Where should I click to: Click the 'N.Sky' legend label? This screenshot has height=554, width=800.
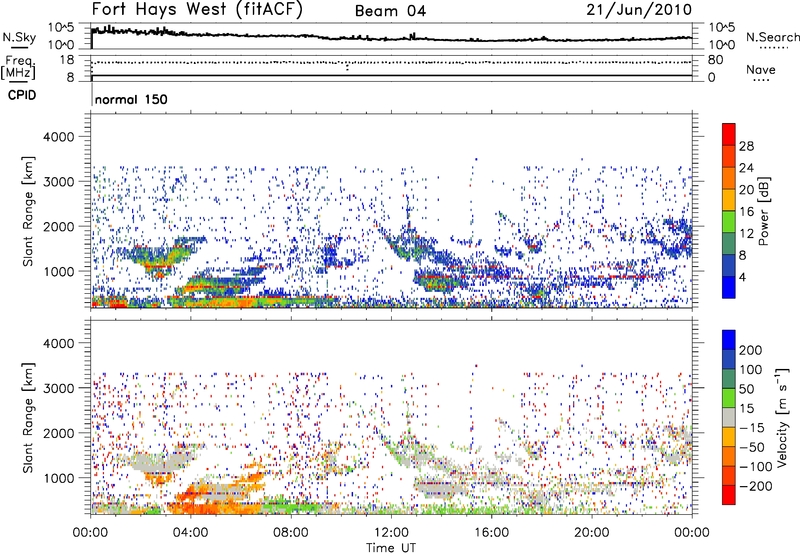tap(19, 37)
